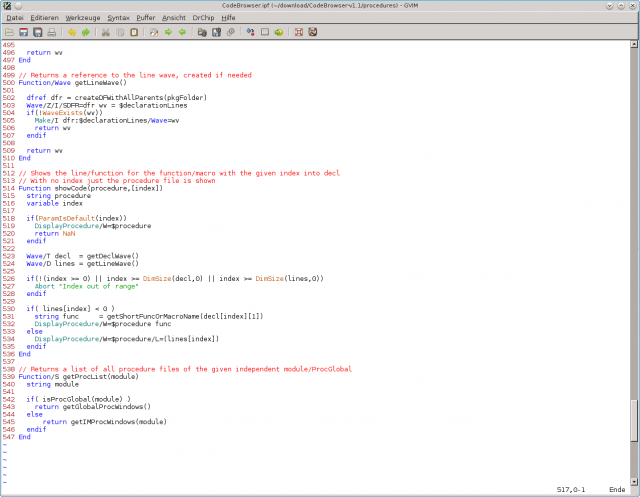Open the Syntax menu
The height and width of the screenshot is (497, 640).
pyautogui.click(x=118, y=18)
